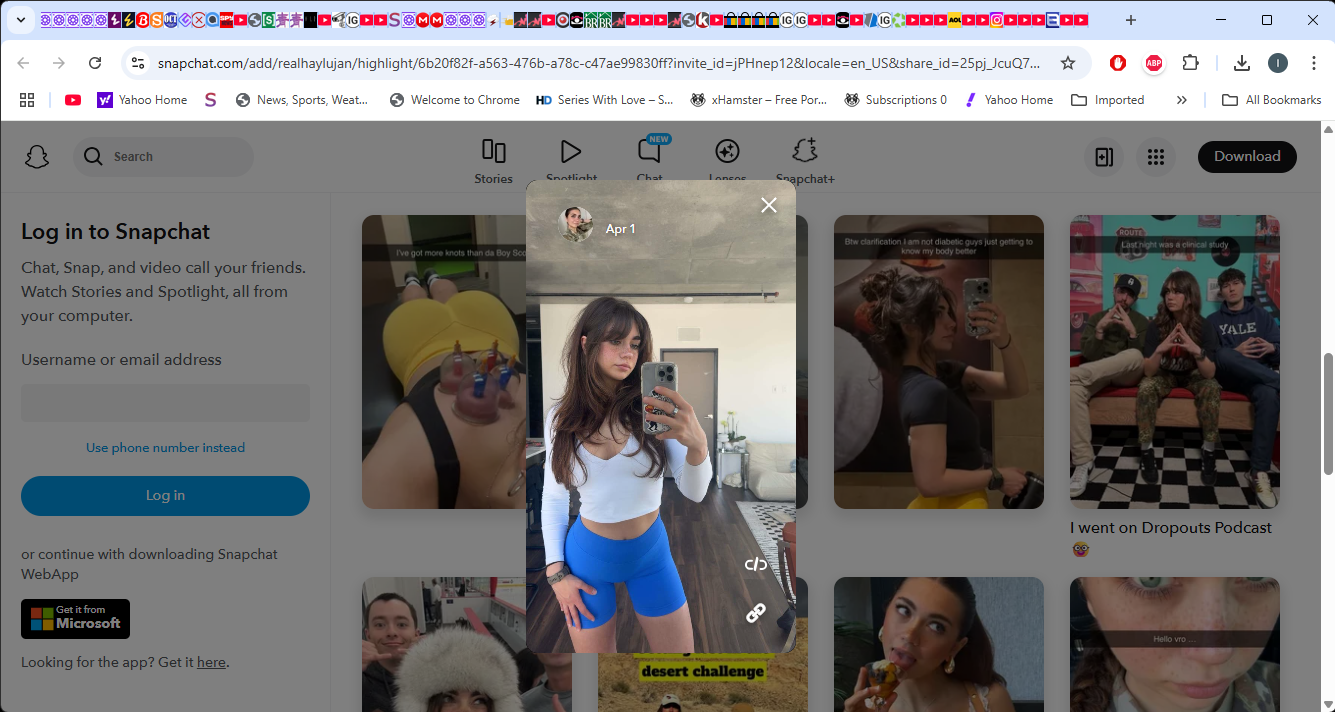
Task: Open the profile avatar beside Apr 1
Action: point(575,224)
